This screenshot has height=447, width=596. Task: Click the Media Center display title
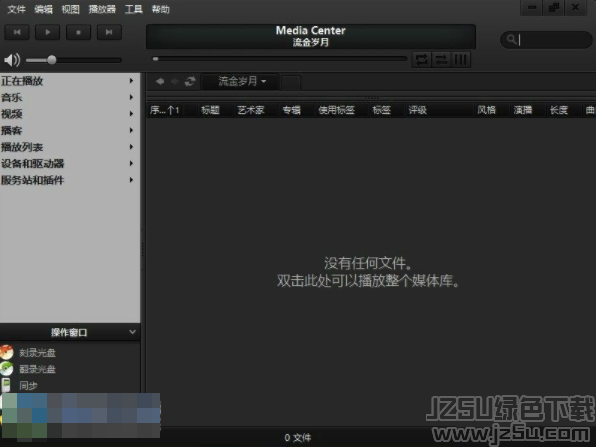coord(311,30)
